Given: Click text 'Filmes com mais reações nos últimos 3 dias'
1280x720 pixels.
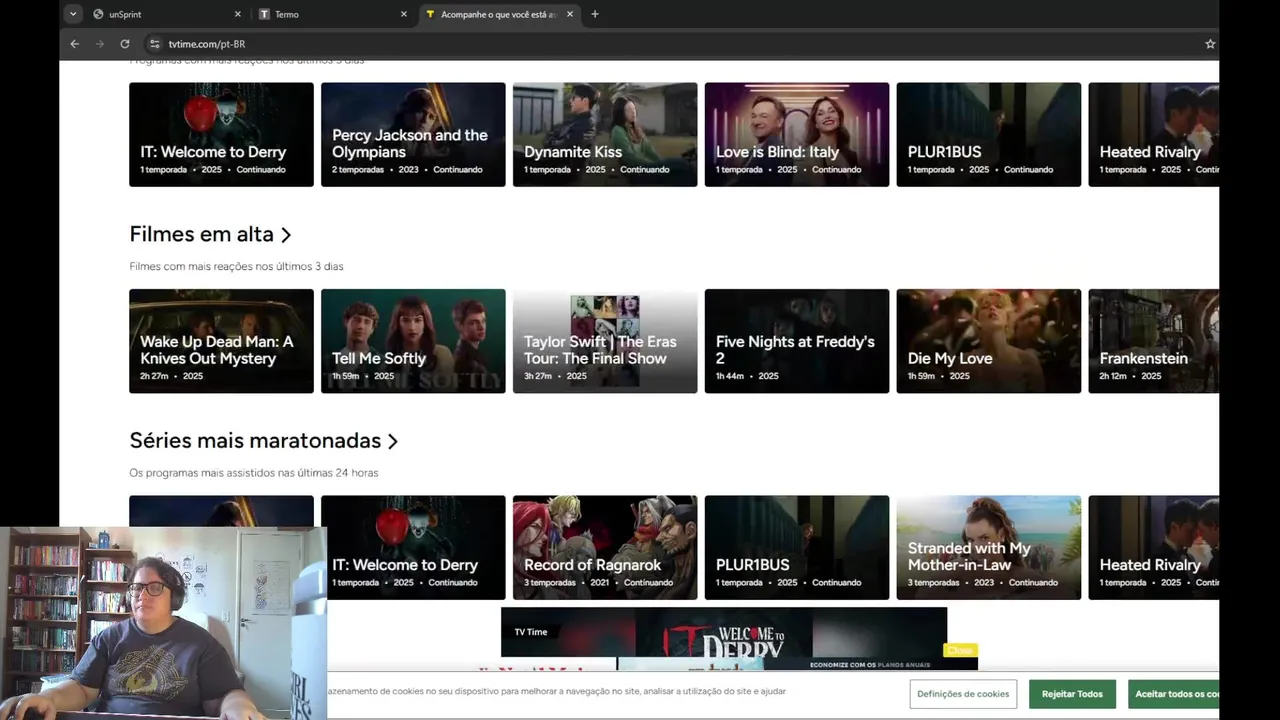Looking at the screenshot, I should 236,266.
